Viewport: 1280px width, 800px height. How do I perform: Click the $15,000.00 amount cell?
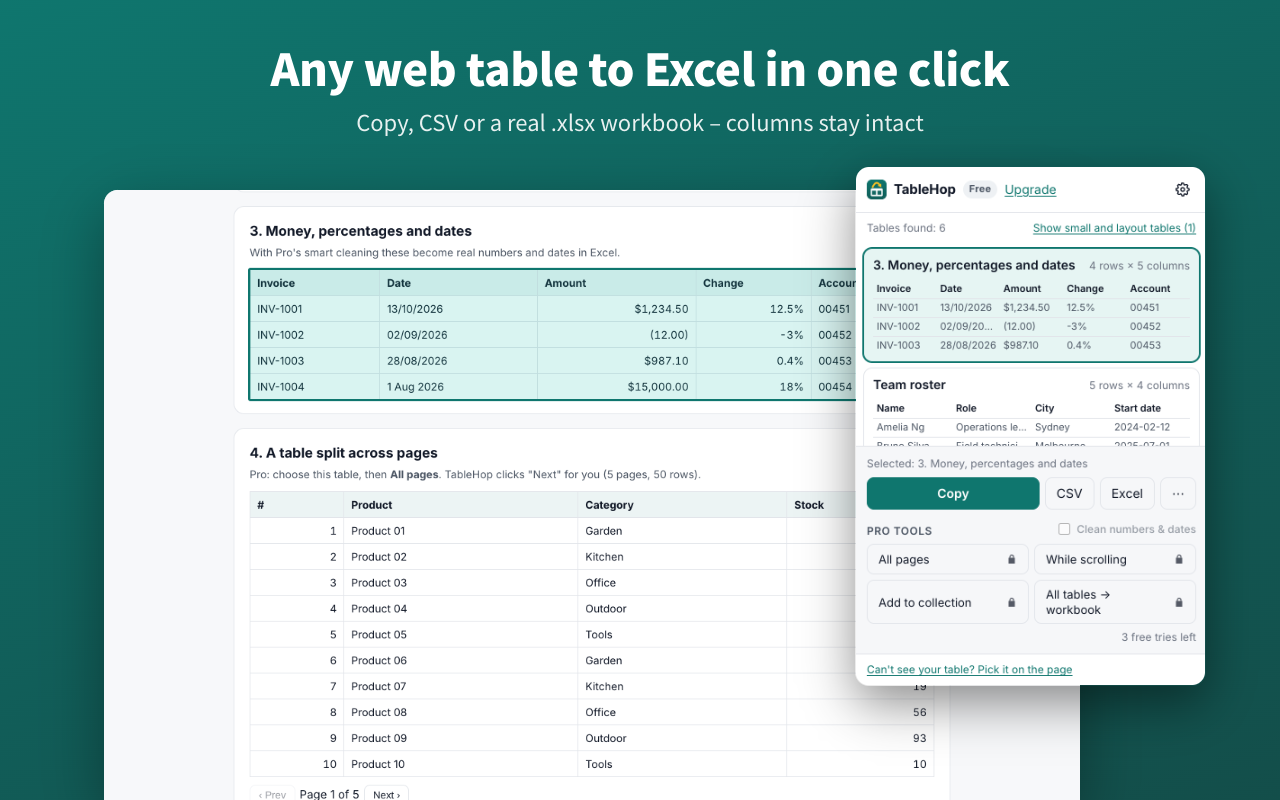[616, 387]
